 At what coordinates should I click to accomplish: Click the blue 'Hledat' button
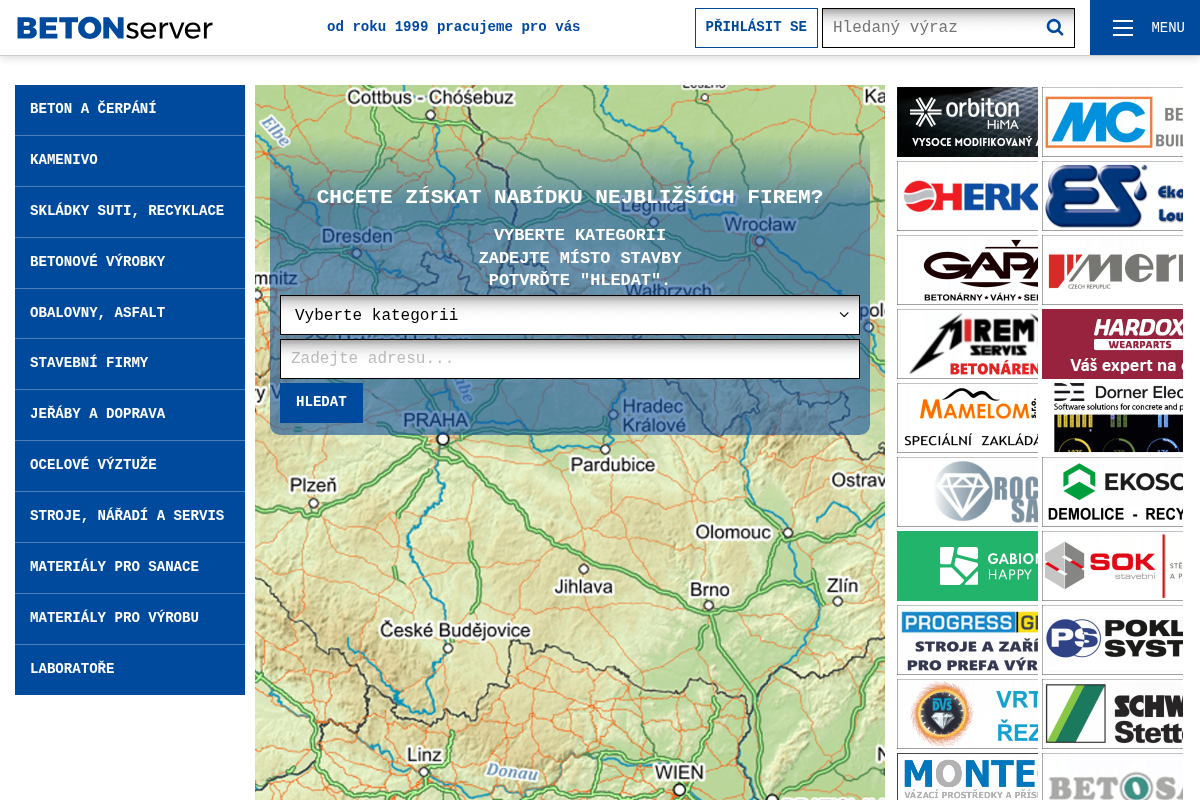(x=321, y=403)
